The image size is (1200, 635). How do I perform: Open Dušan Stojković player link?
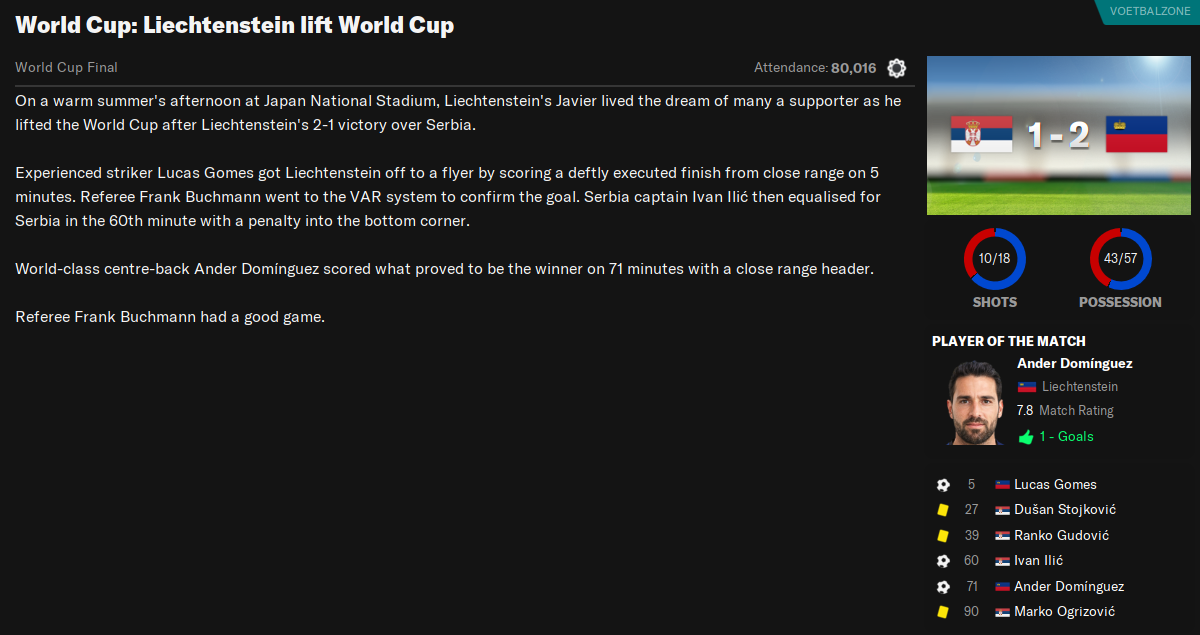click(x=1065, y=510)
